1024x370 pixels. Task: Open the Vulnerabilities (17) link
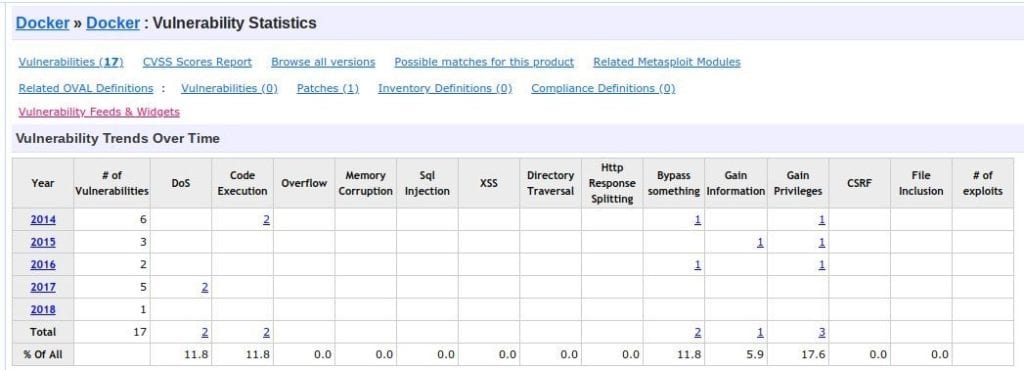pyautogui.click(x=71, y=62)
